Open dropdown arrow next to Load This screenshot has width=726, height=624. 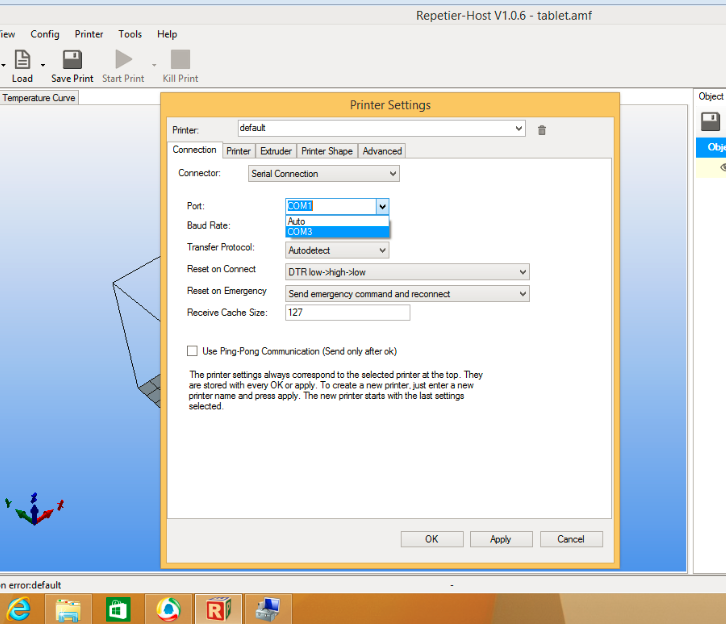pyautogui.click(x=43, y=65)
